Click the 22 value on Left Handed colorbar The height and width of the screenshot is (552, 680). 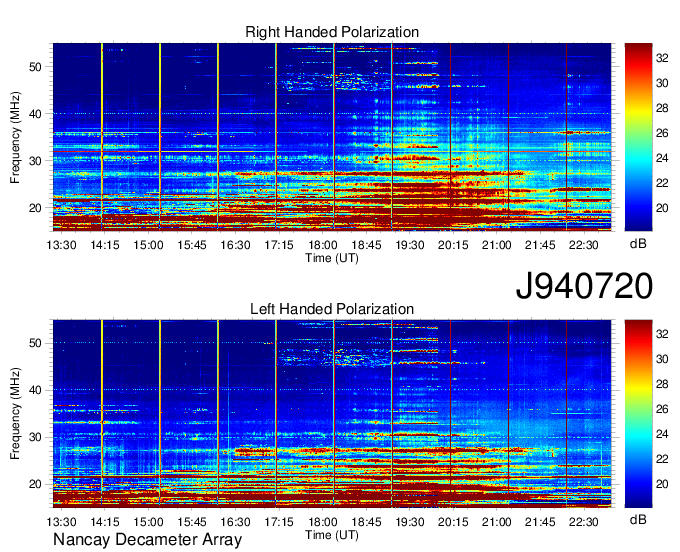click(662, 459)
